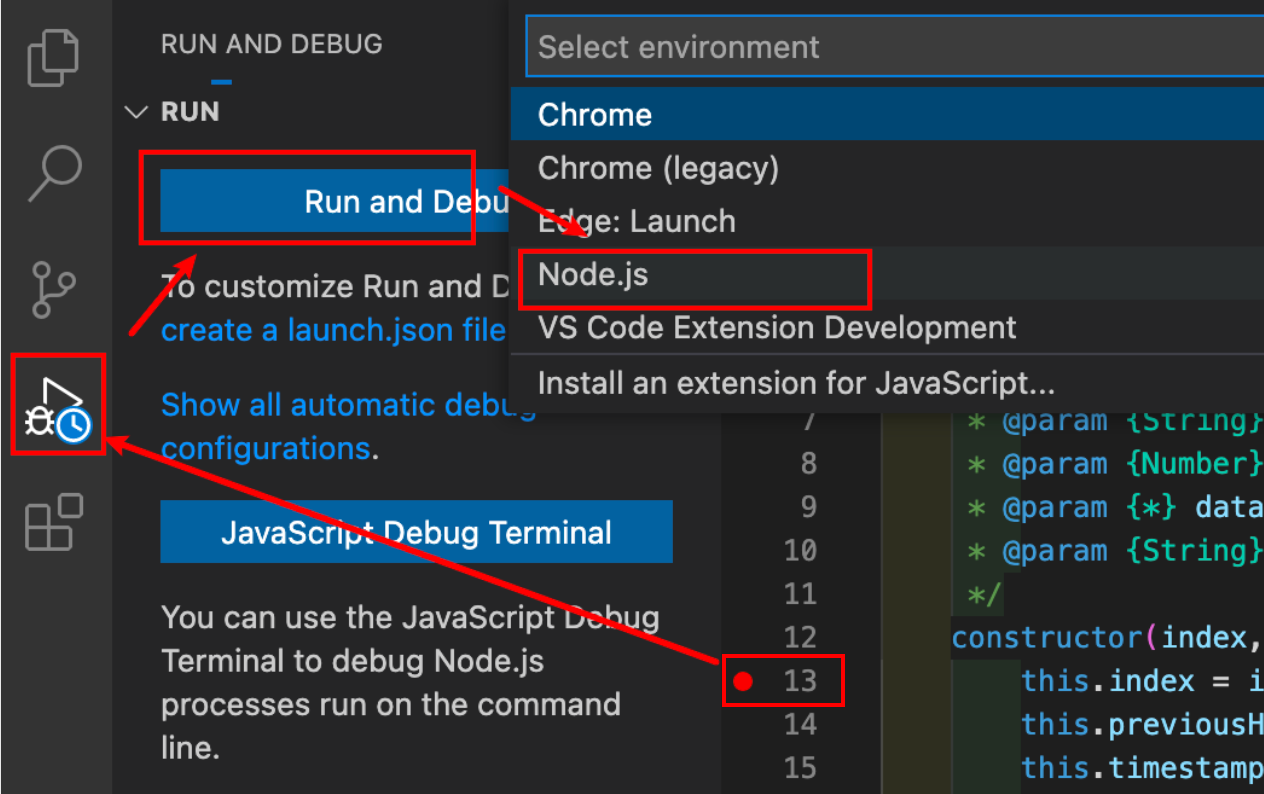Image resolution: width=1264 pixels, height=794 pixels.
Task: Click this.index code on line 13
Action: tap(1108, 682)
